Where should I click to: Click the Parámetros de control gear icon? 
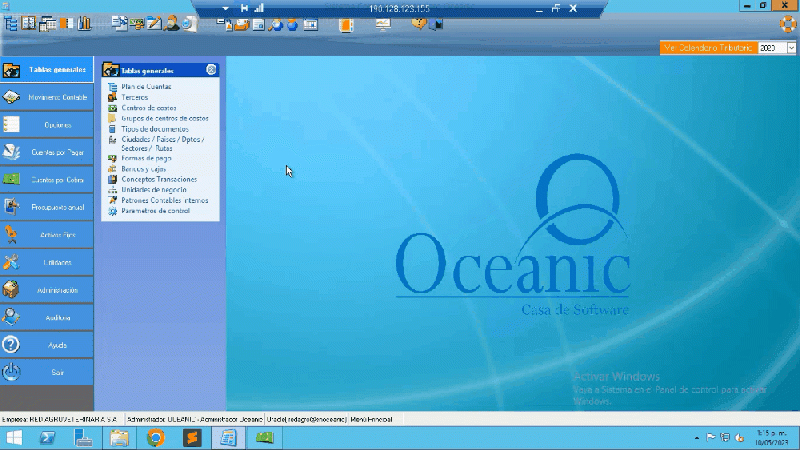(112, 211)
